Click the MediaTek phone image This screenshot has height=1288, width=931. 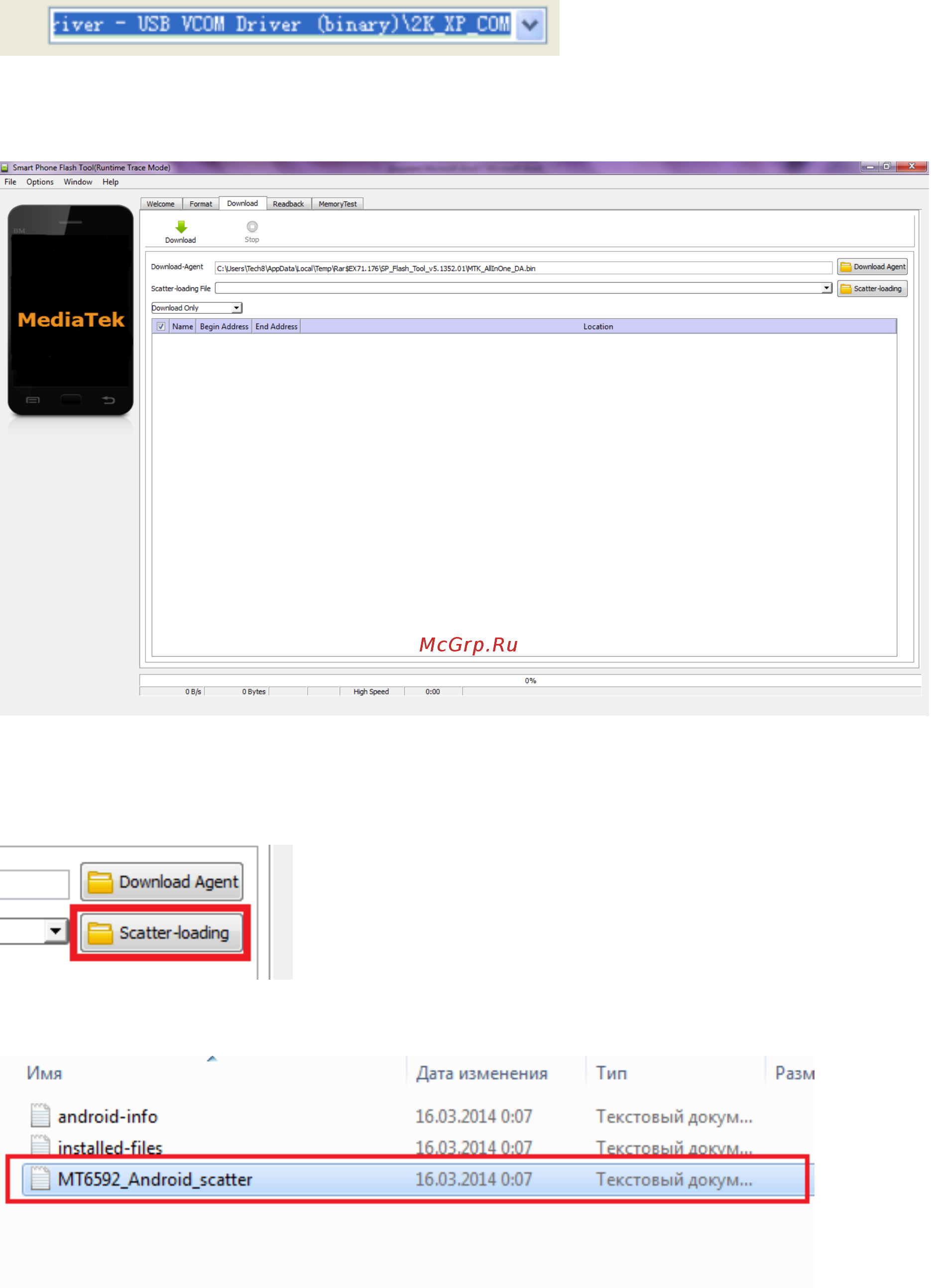tap(70, 310)
